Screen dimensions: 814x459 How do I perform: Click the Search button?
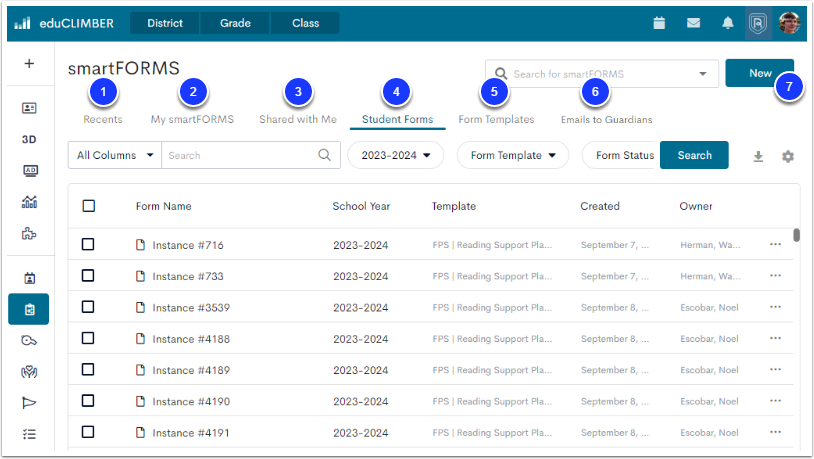coord(694,155)
